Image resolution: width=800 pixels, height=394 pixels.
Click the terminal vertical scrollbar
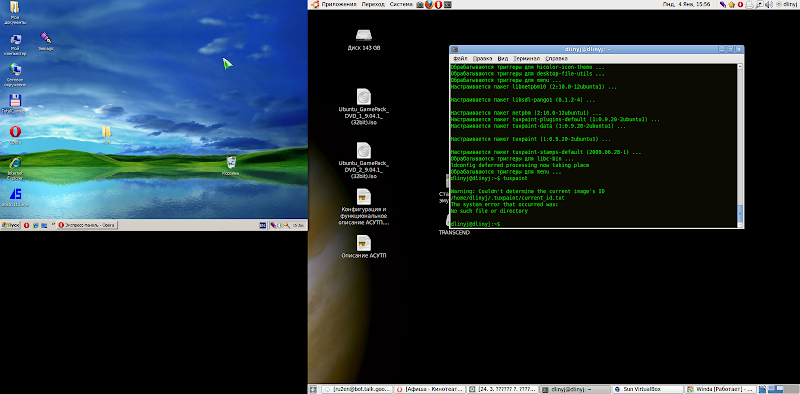(x=740, y=144)
